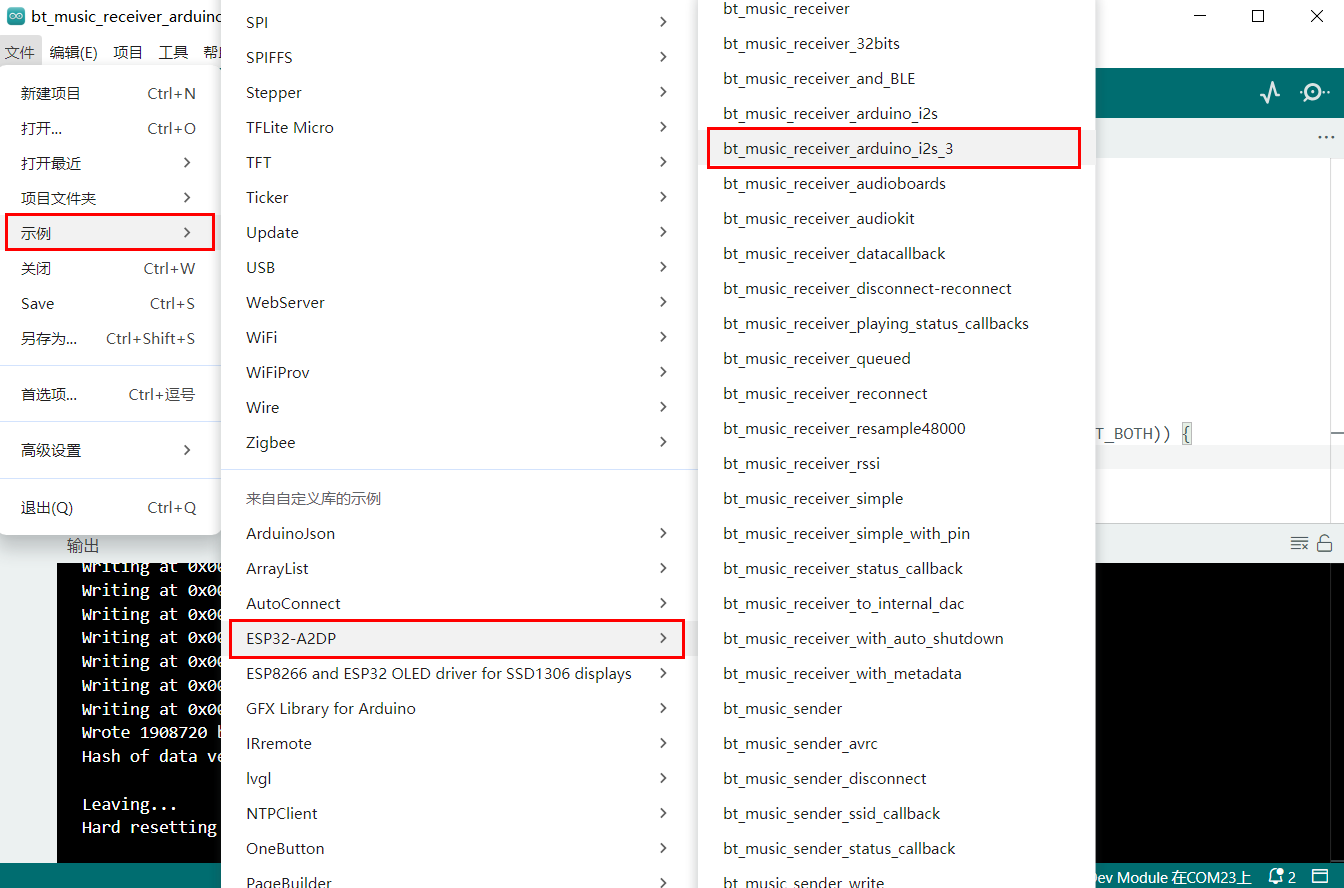This screenshot has height=888, width=1344.
Task: Open the Serial Plotter icon
Action: click(1270, 93)
